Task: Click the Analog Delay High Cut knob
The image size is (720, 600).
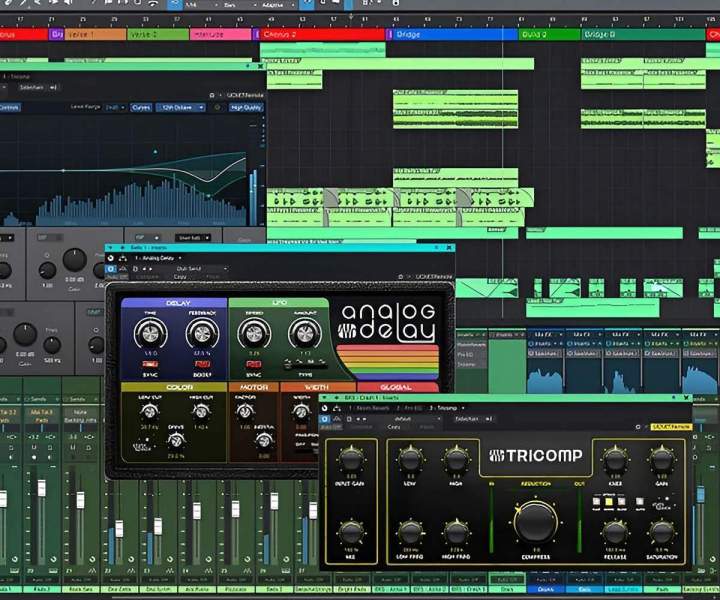Action: 201,411
